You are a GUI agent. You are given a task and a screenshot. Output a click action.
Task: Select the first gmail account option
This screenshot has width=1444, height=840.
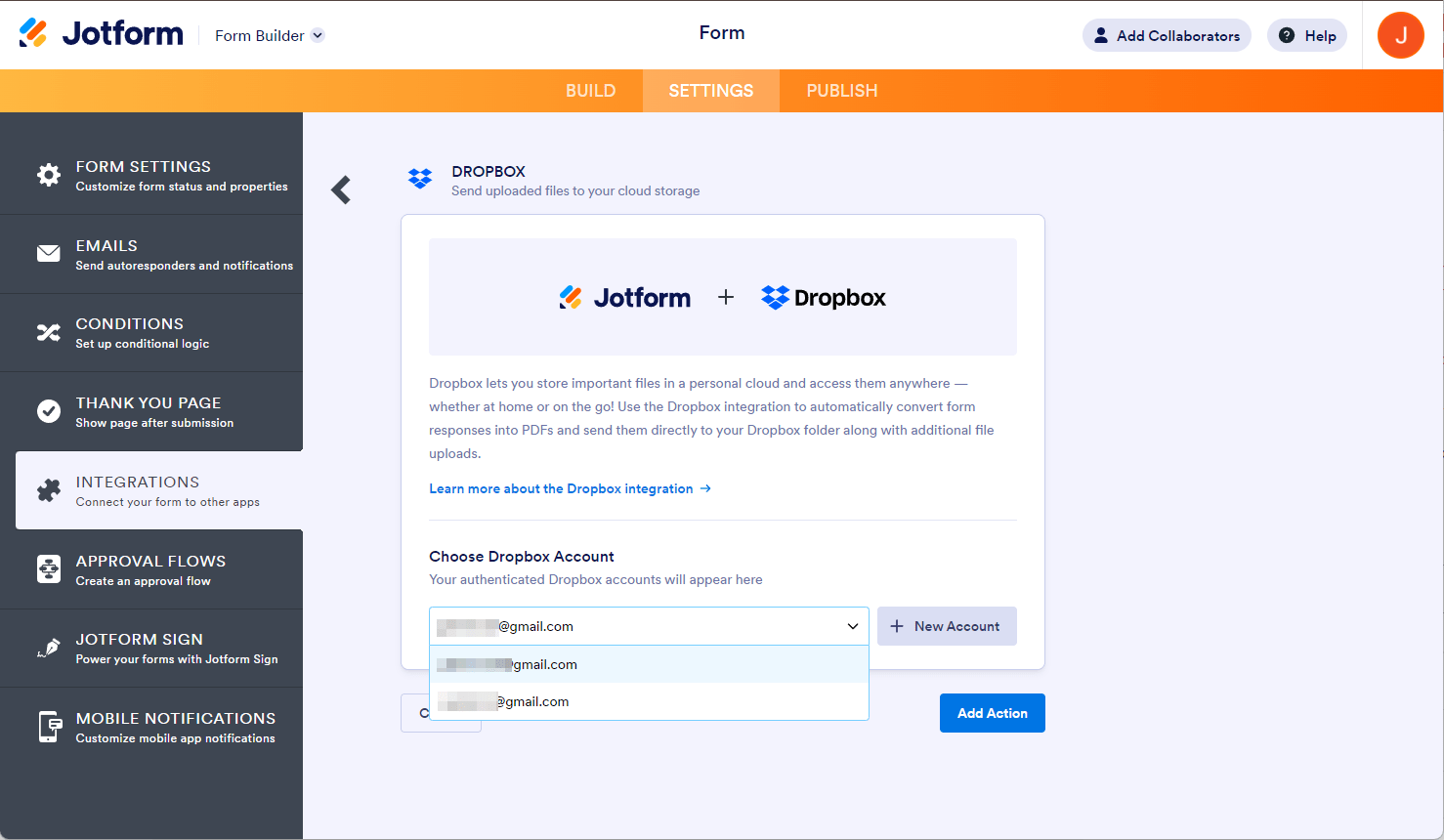(x=649, y=664)
